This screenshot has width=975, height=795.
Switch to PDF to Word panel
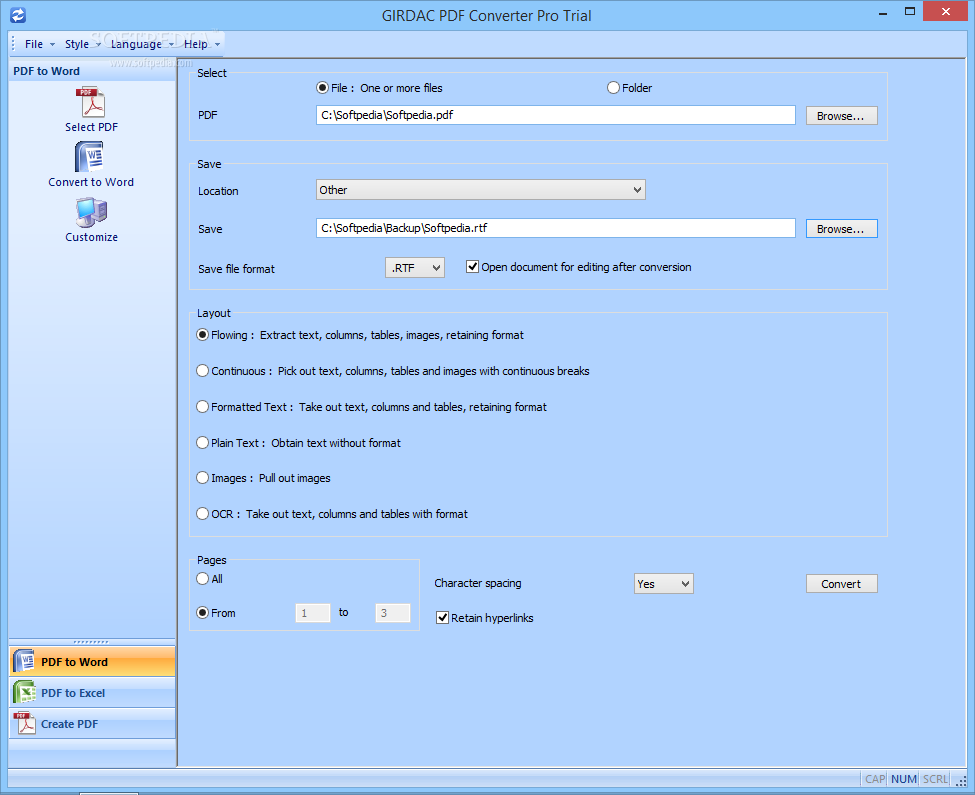pos(92,662)
